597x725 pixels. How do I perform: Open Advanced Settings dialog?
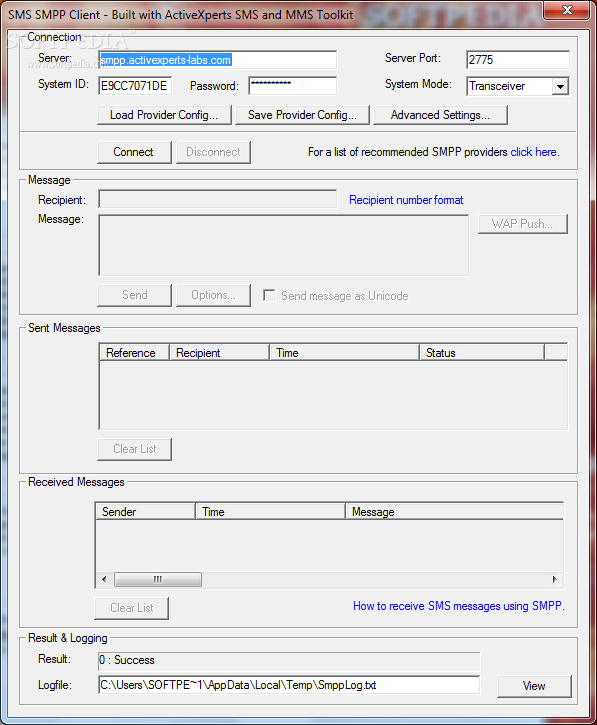point(440,115)
